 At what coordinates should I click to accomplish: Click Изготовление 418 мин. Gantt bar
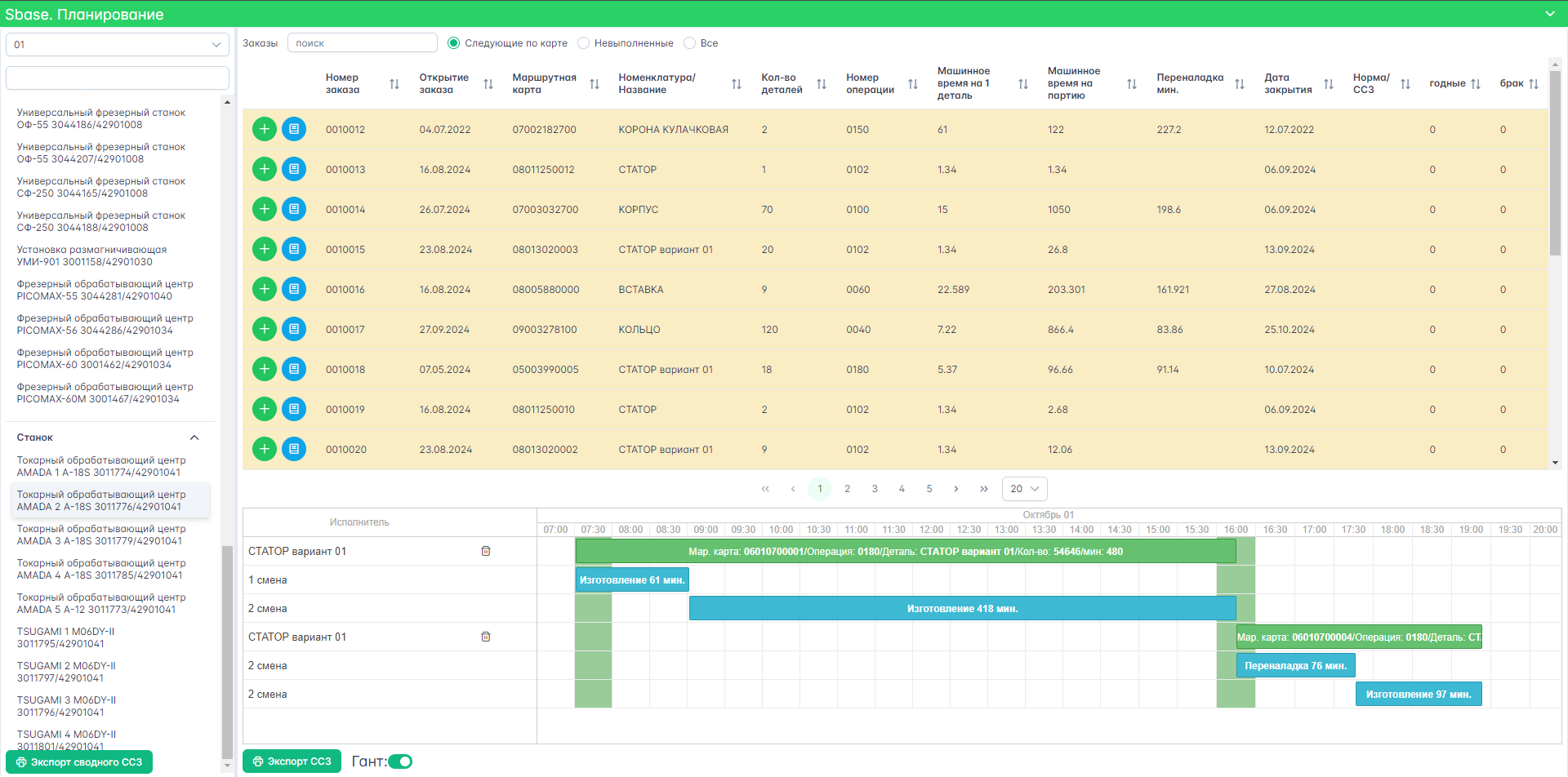tap(962, 608)
